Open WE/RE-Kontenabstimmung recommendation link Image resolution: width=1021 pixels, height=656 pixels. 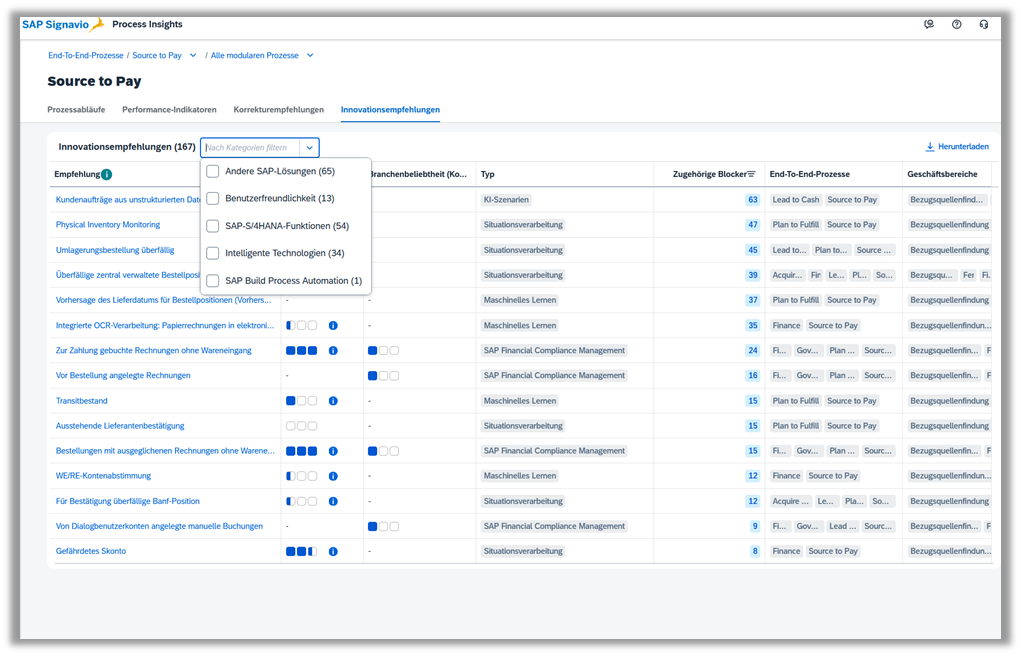[104, 476]
